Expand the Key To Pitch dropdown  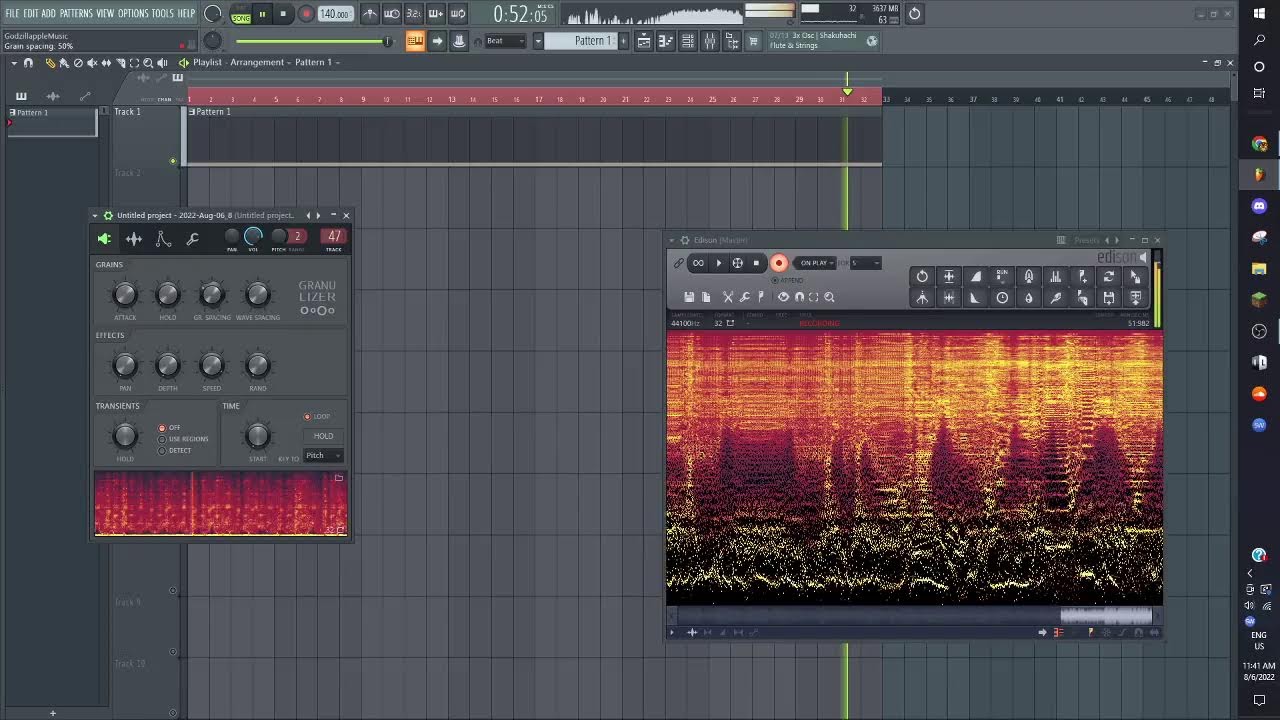point(323,456)
